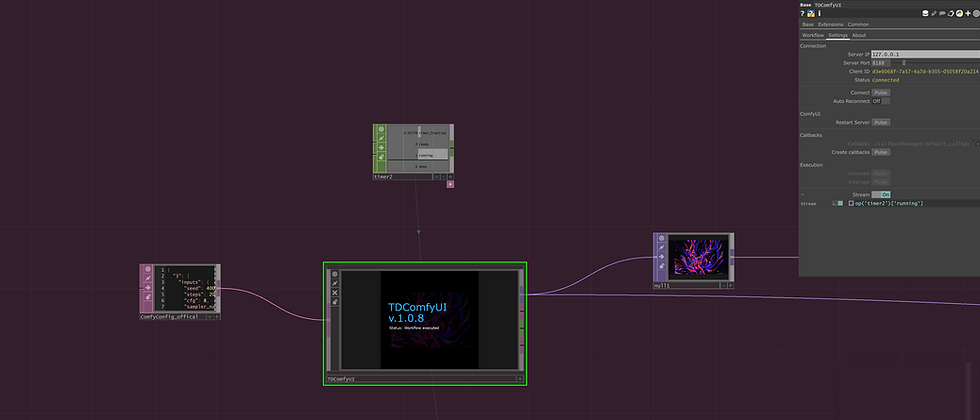Image resolution: width=980 pixels, height=420 pixels.
Task: Click the cyan mode icon in Stream row
Action: pyautogui.click(x=841, y=204)
